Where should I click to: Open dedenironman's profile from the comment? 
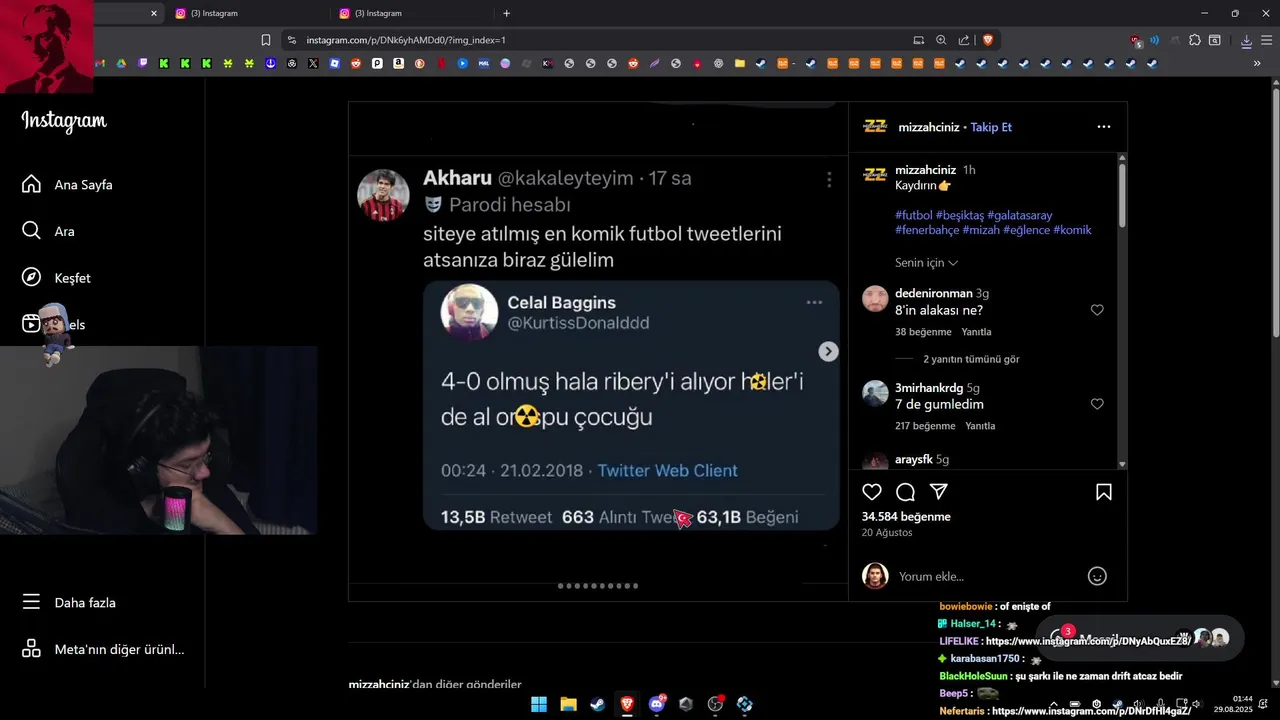coord(933,293)
